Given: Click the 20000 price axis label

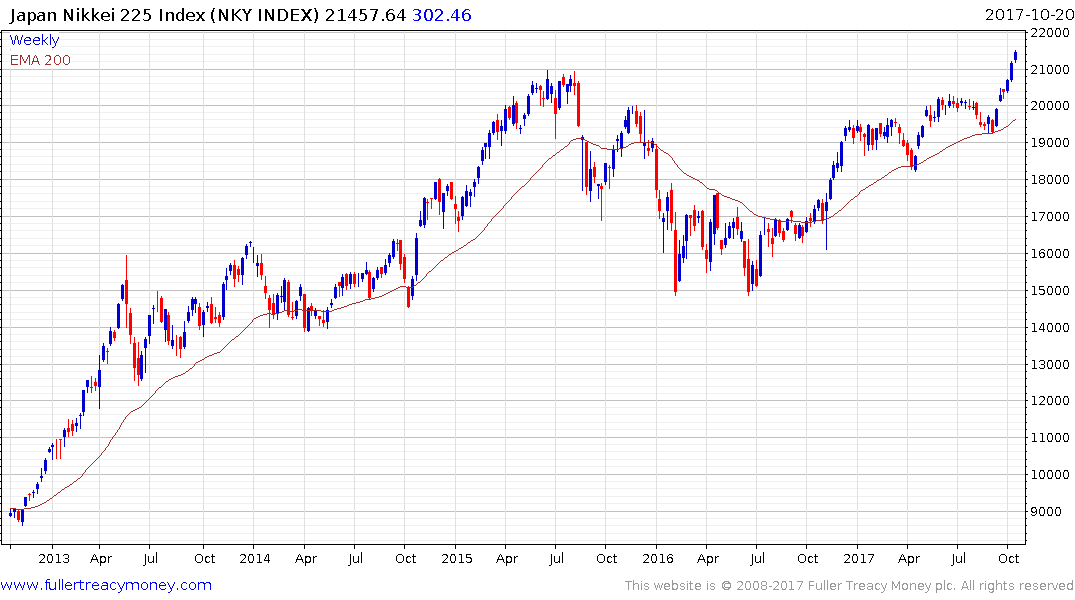Looking at the screenshot, I should click(1050, 106).
